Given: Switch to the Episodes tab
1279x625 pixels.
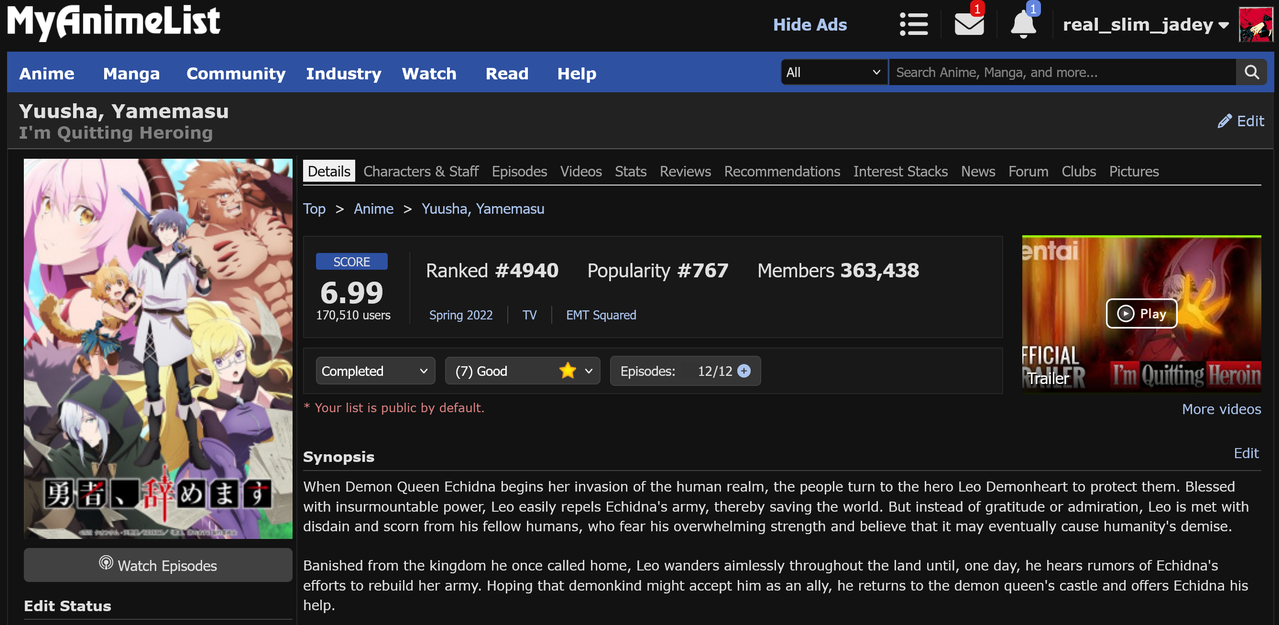Looking at the screenshot, I should coord(519,171).
